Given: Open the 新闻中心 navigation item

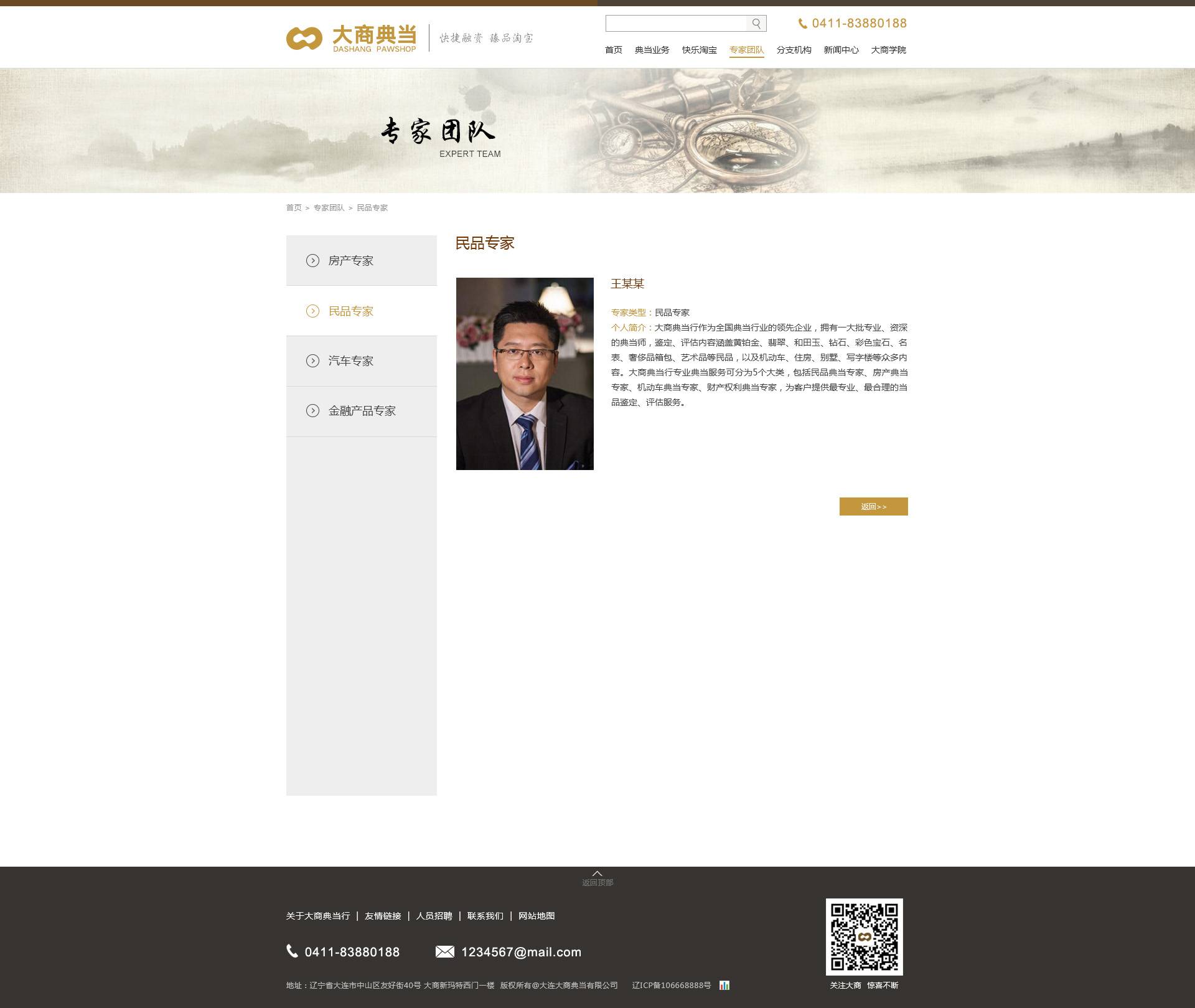Looking at the screenshot, I should pyautogui.click(x=841, y=50).
